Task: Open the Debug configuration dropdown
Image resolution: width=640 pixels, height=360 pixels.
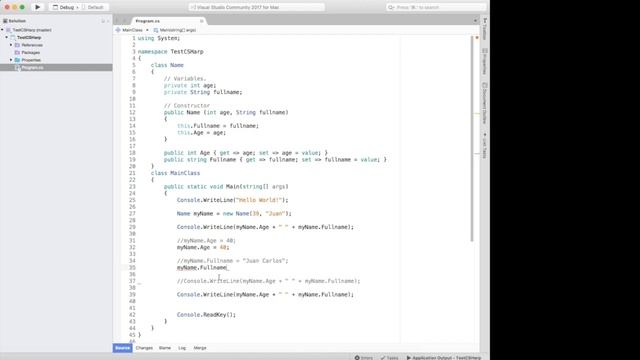Action: point(64,7)
